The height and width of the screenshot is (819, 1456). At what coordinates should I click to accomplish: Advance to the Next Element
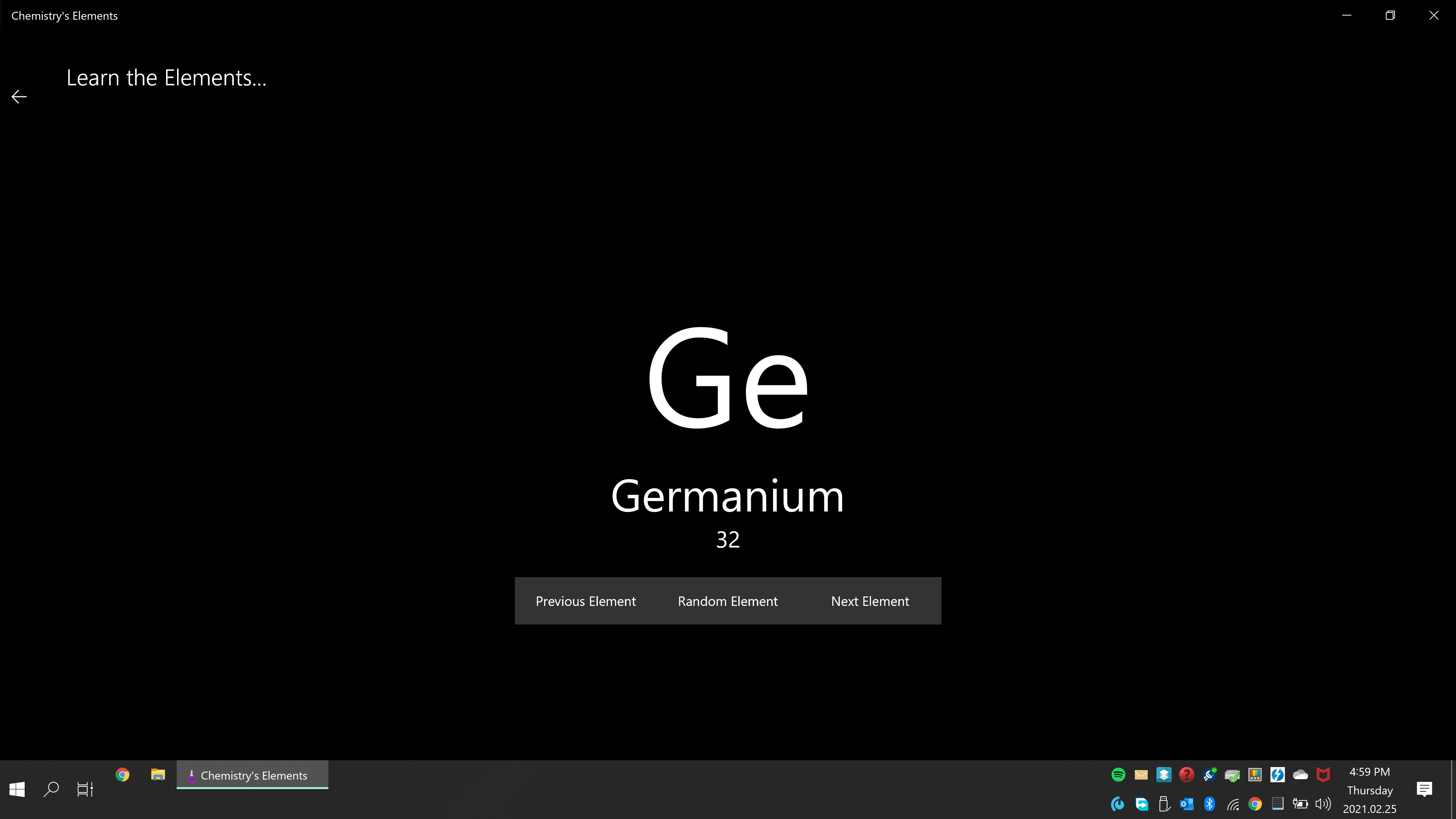(870, 601)
